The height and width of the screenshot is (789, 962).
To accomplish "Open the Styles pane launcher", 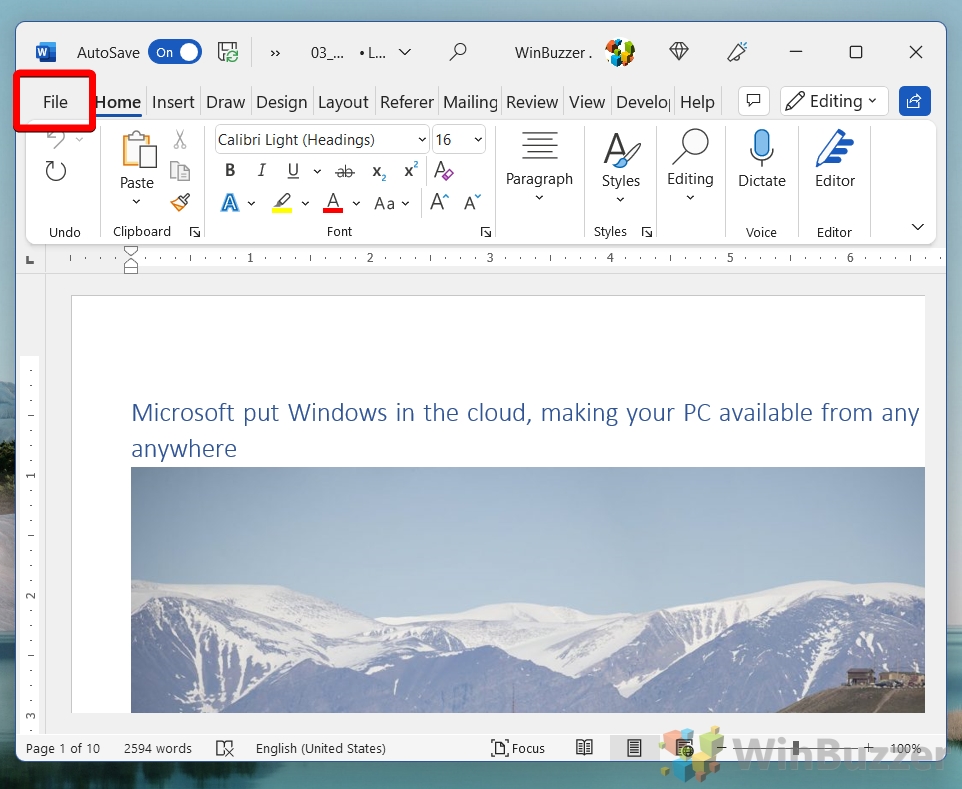I will point(647,232).
